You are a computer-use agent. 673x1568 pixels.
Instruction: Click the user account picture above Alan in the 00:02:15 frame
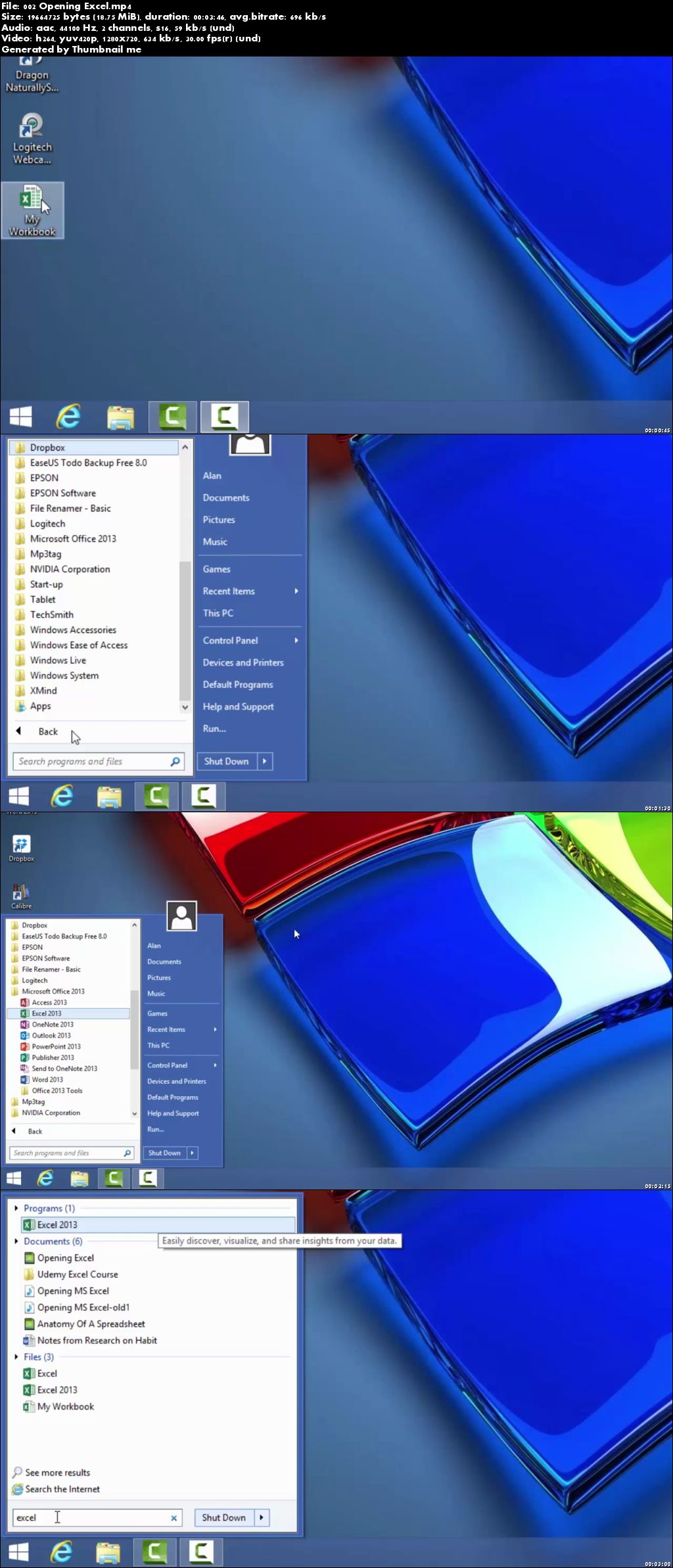(182, 916)
